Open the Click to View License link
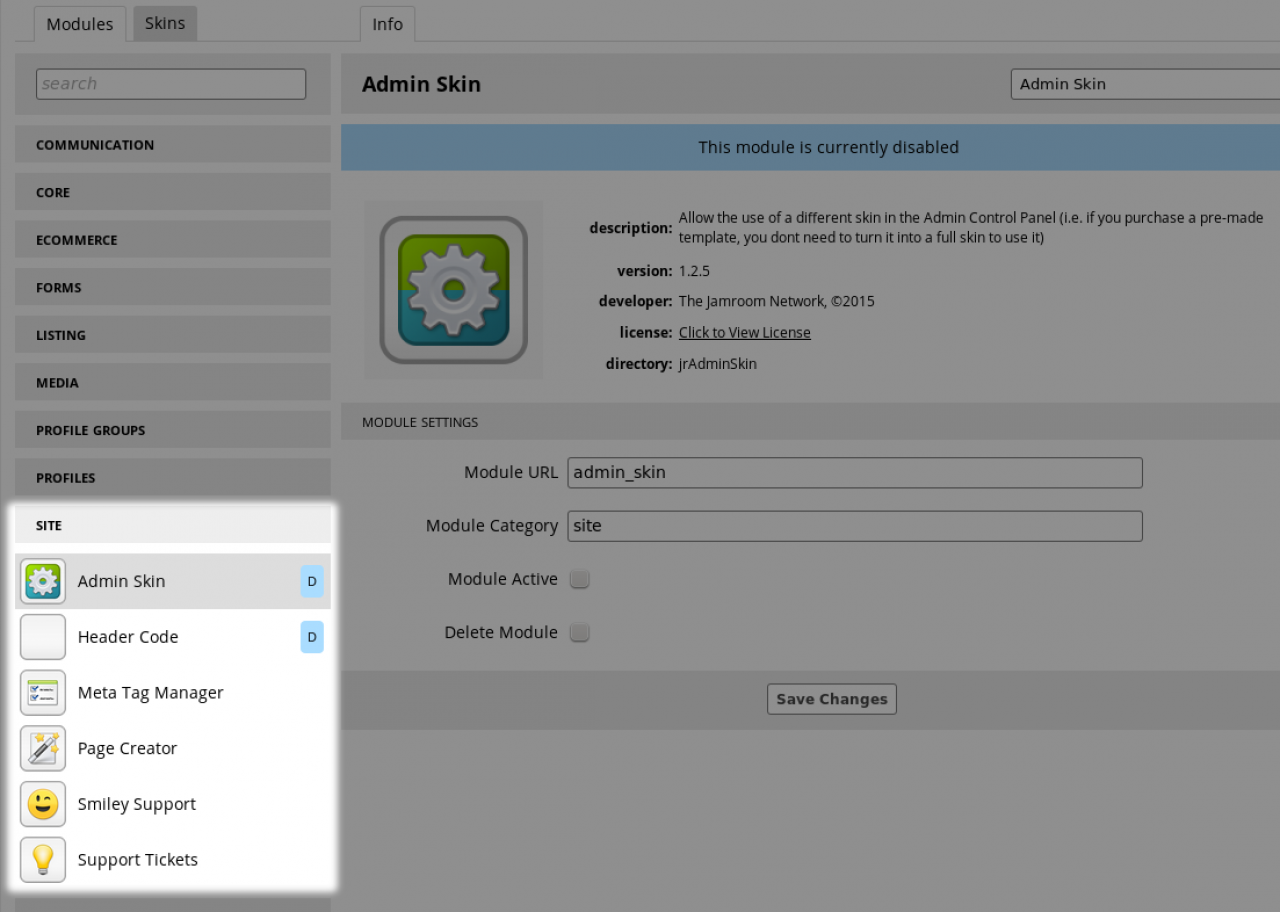This screenshot has height=912, width=1280. coord(744,332)
